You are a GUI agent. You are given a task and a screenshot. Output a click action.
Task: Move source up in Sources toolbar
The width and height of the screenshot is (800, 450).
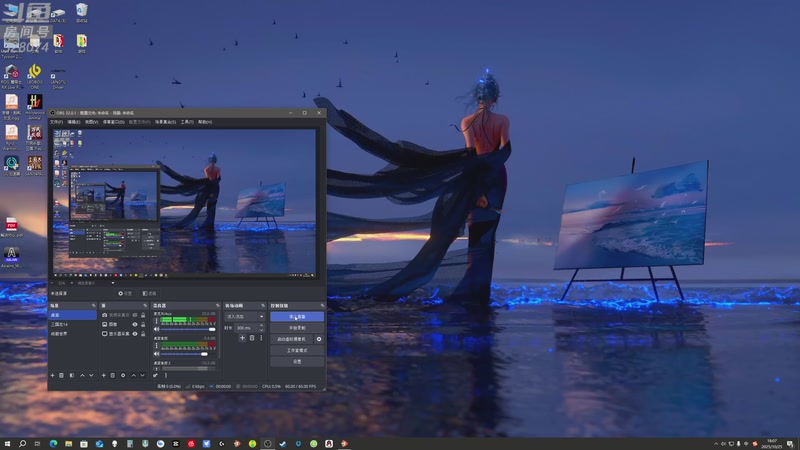coord(134,376)
